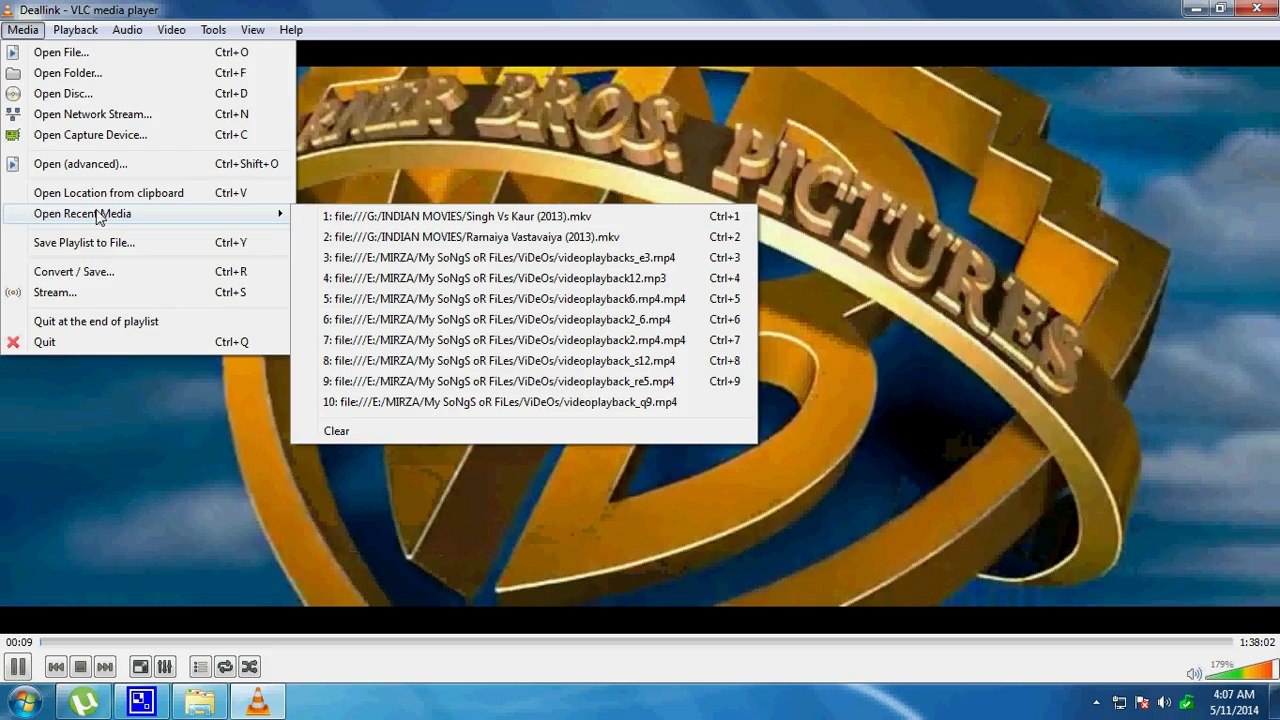
Task: Click total duration 1:38:02 label
Action: [x=1257, y=642]
